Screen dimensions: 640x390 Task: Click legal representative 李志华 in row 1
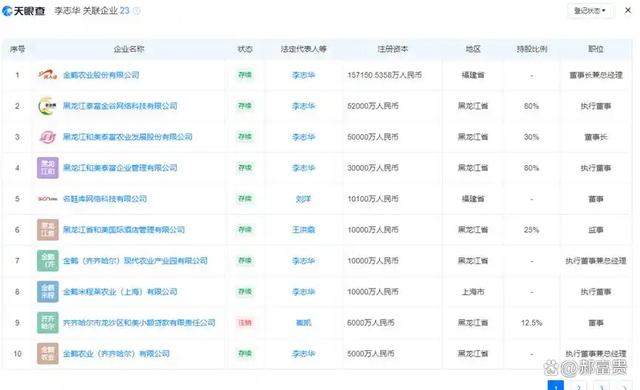[303, 75]
